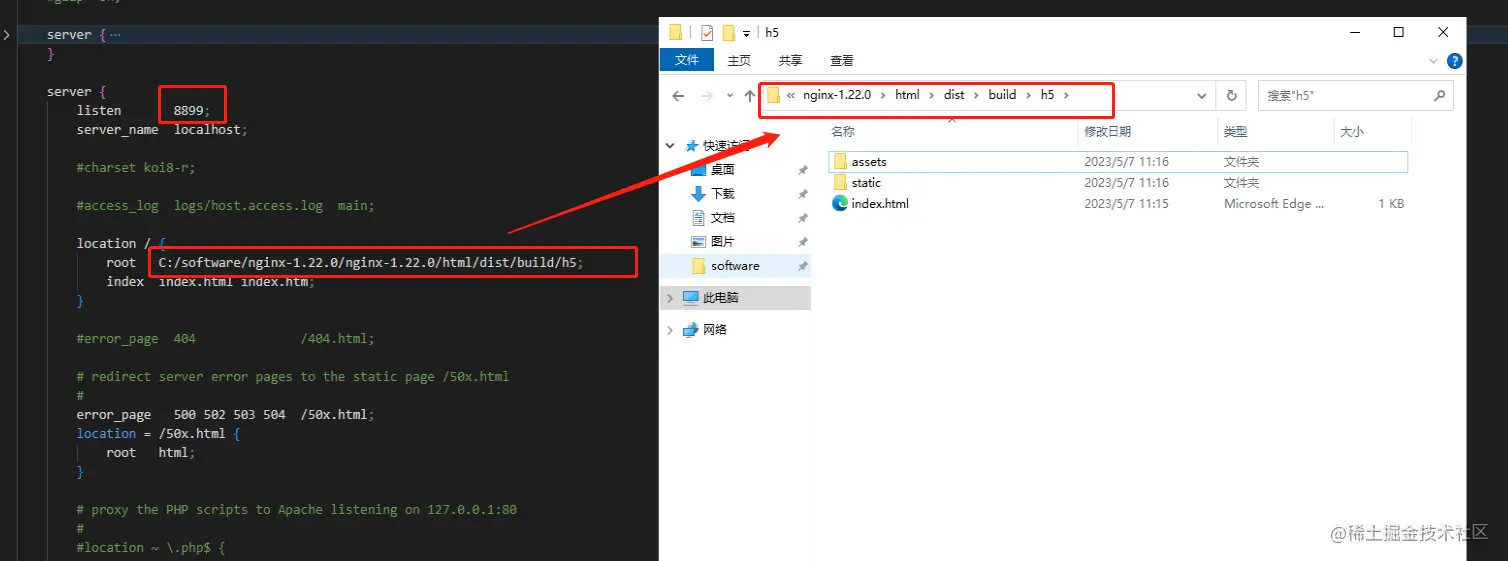Switch to the 共享 ribbon tab

tap(790, 60)
